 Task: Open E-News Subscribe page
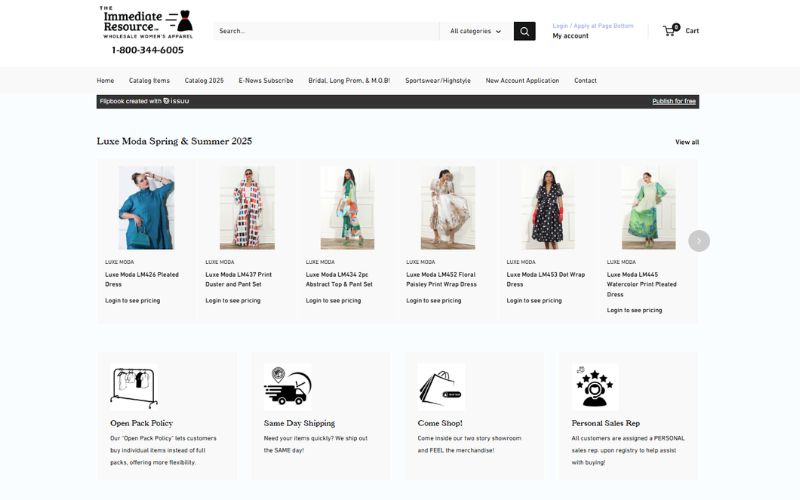tap(266, 81)
